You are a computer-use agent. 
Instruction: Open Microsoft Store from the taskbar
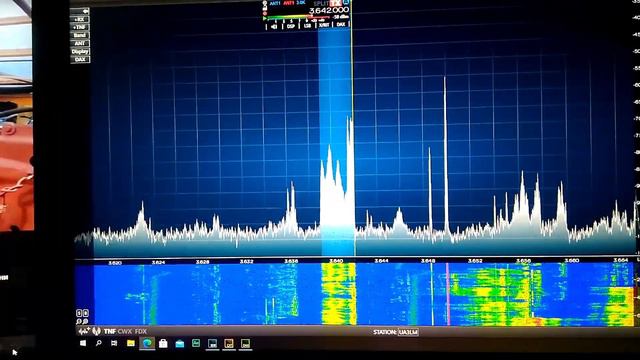tap(163, 343)
